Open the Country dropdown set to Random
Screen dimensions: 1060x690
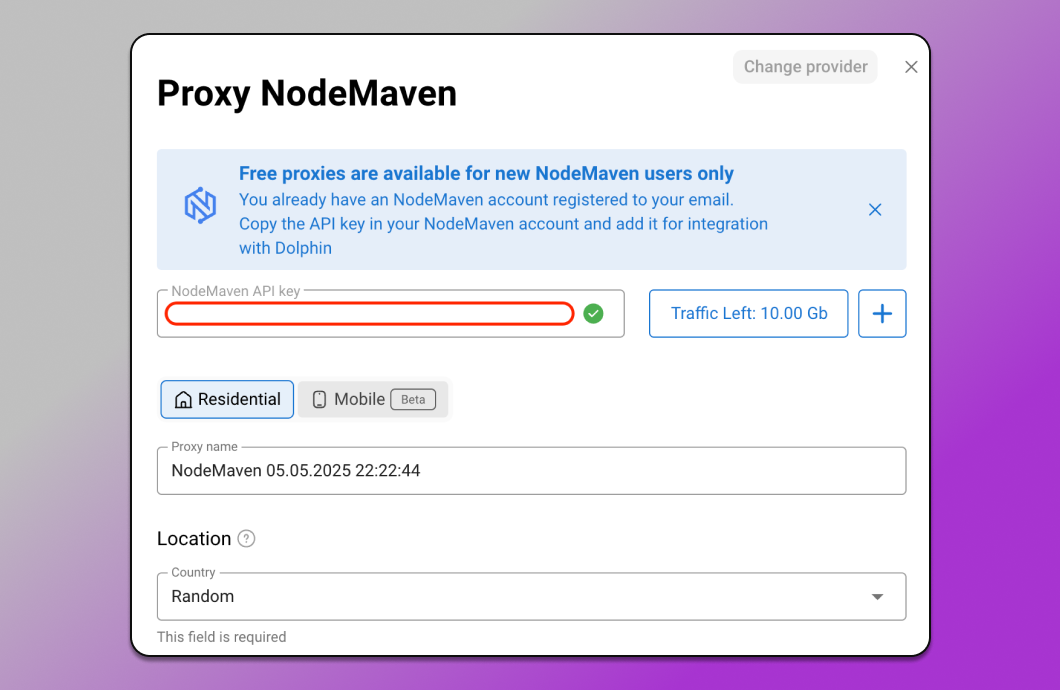pyautogui.click(x=531, y=597)
